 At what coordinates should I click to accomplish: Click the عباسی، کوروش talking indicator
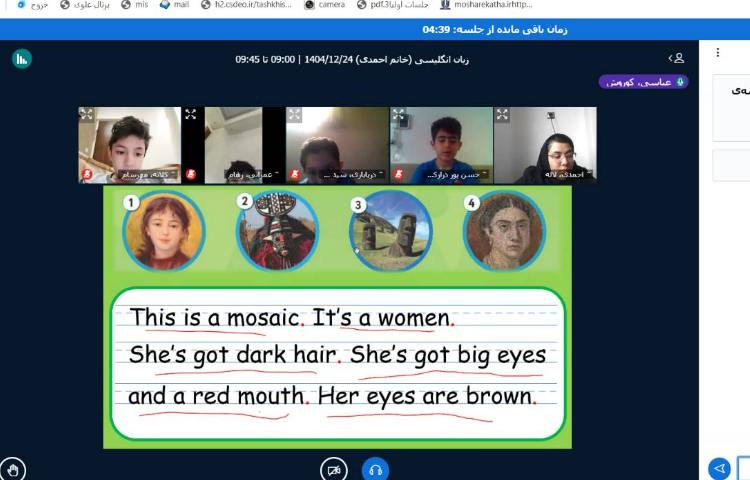pyautogui.click(x=643, y=82)
